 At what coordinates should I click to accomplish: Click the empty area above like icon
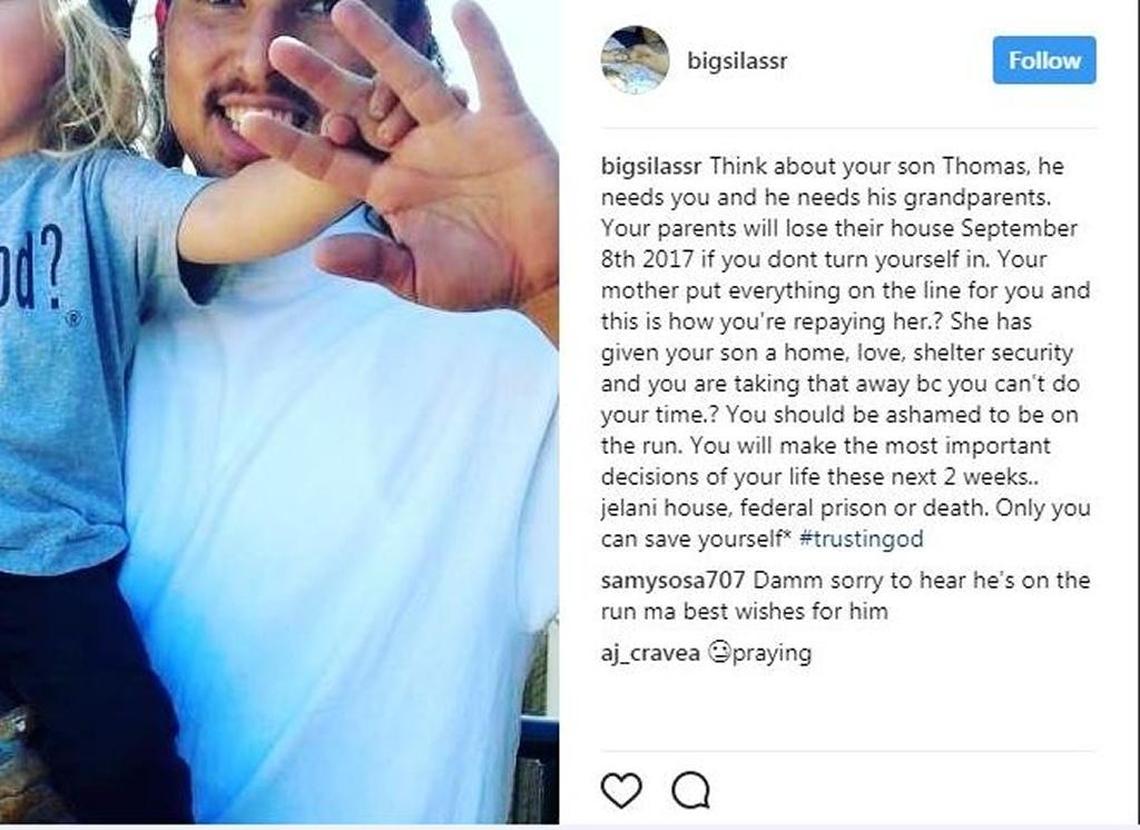click(848, 709)
